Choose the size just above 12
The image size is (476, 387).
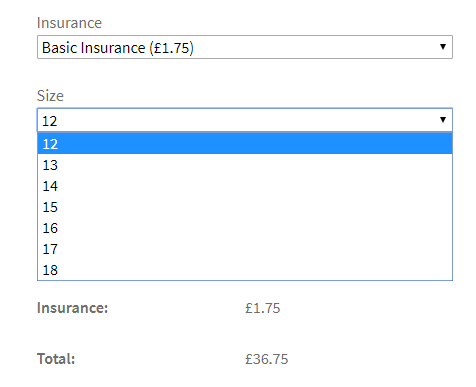tap(245, 165)
